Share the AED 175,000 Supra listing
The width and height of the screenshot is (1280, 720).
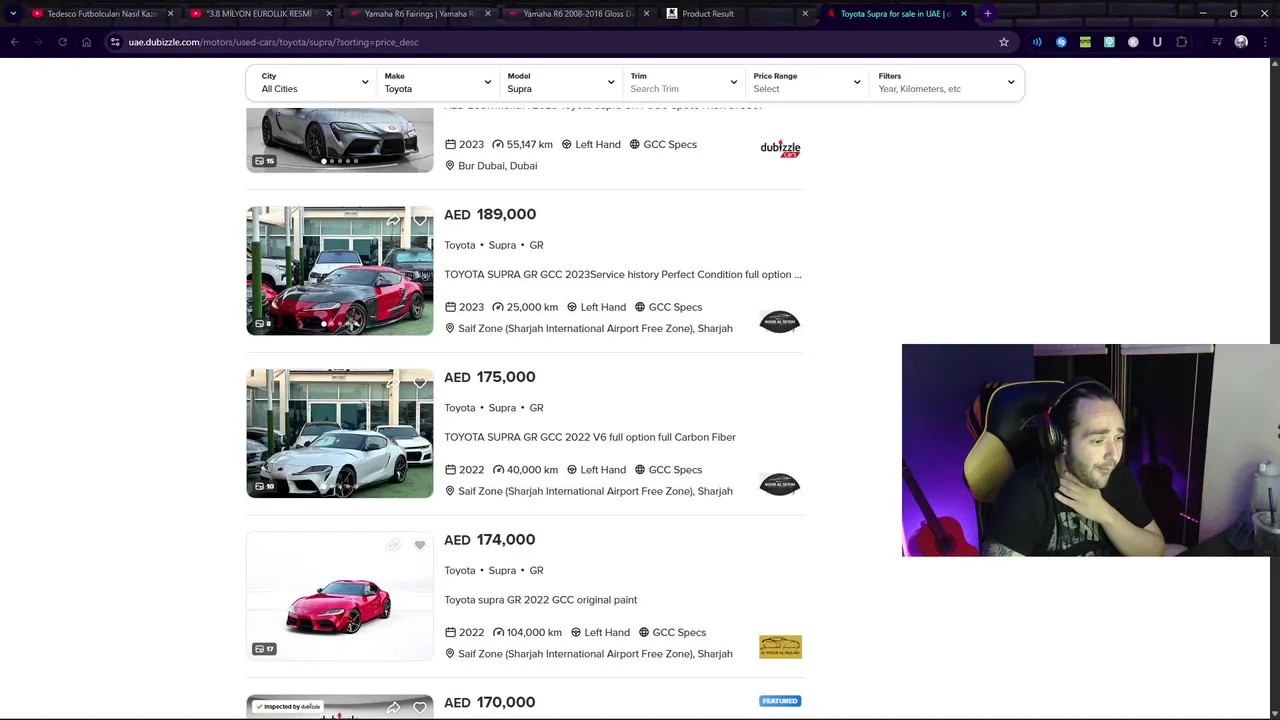(393, 383)
